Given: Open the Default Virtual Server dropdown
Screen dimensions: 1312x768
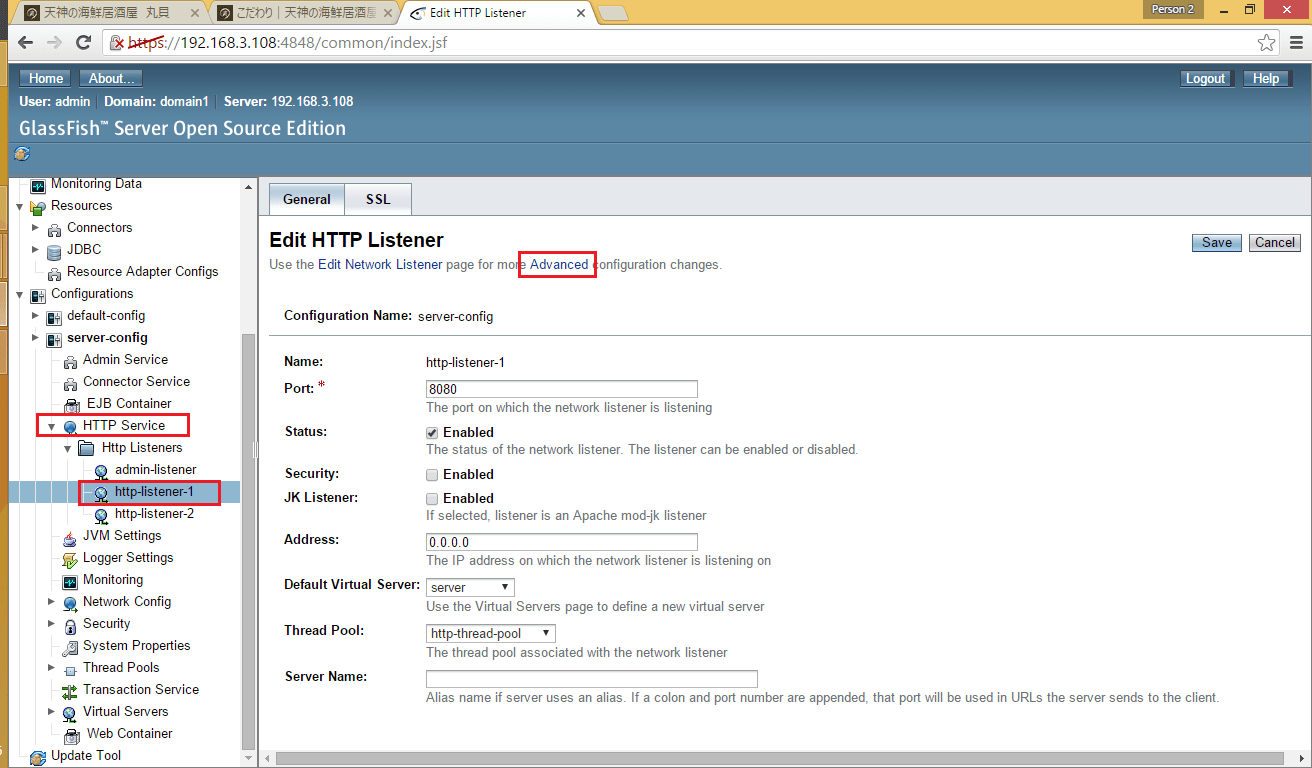Looking at the screenshot, I should click(470, 588).
